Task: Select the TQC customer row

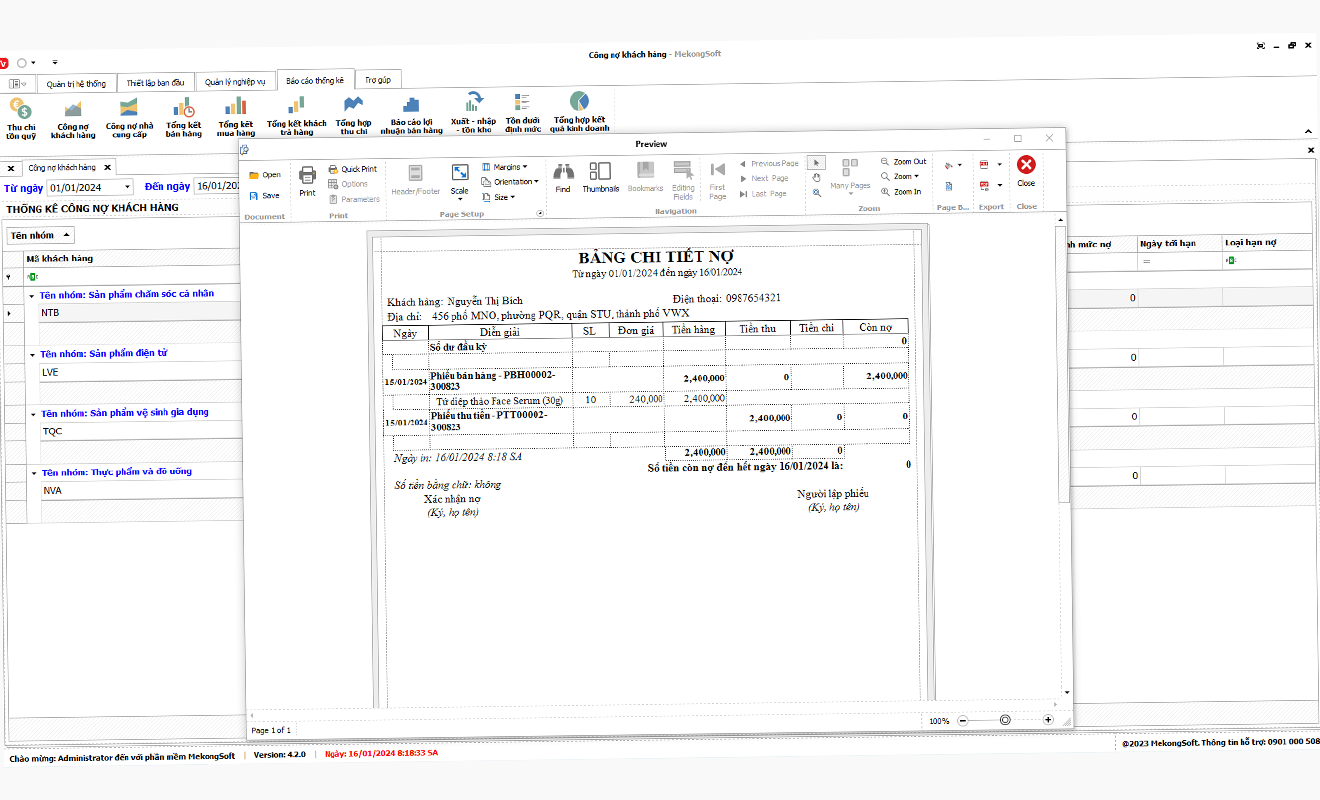Action: (140, 431)
